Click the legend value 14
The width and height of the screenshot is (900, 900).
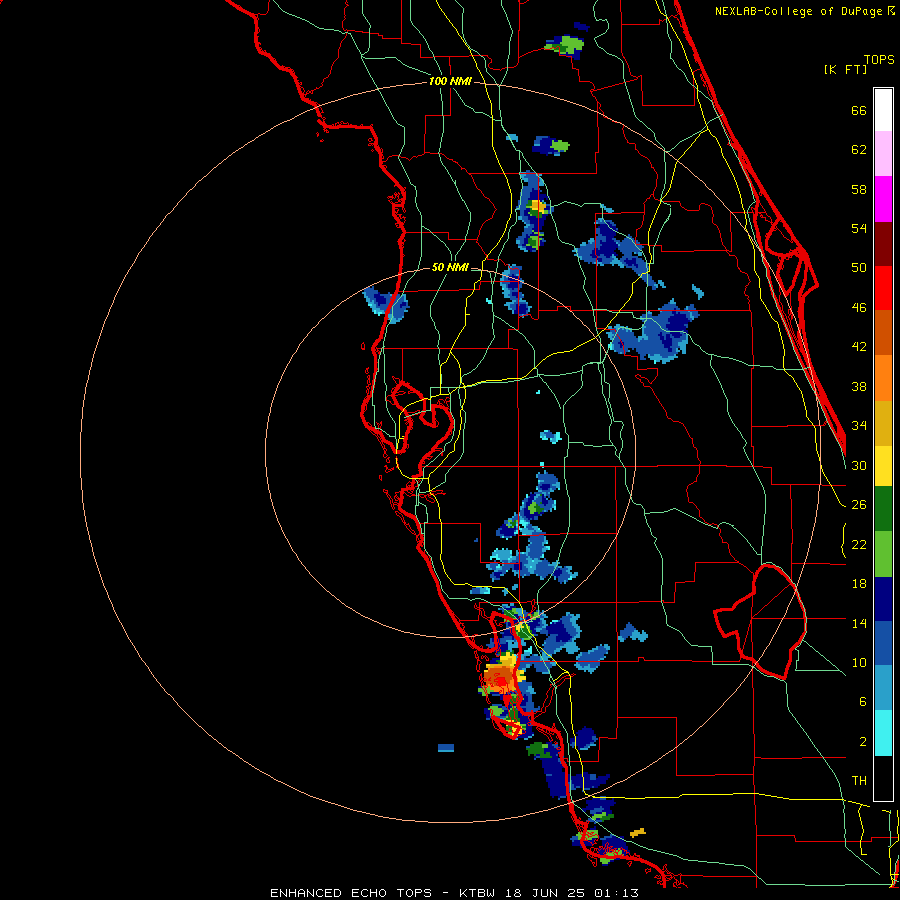point(859,623)
